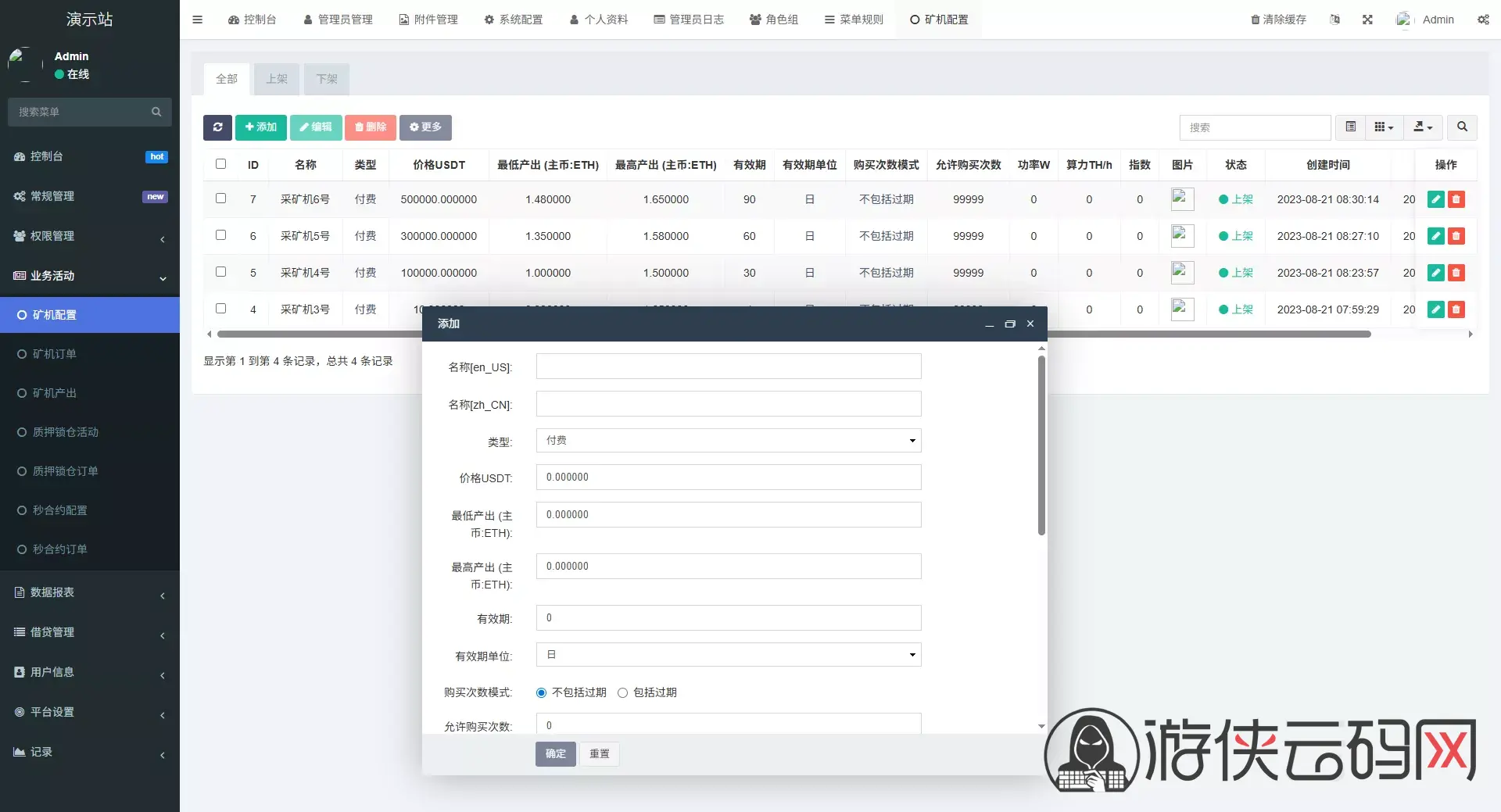
Task: Open the top-right settings gears icon
Action: [1483, 20]
